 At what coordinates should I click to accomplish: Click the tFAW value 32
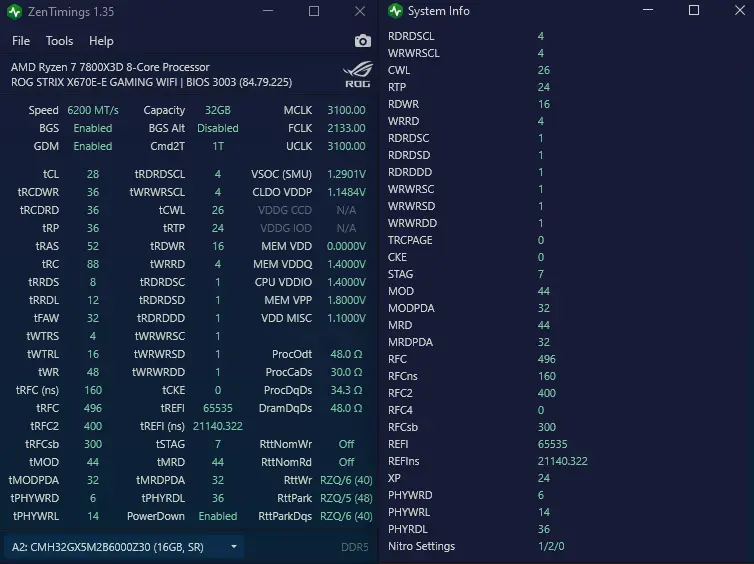pos(93,318)
